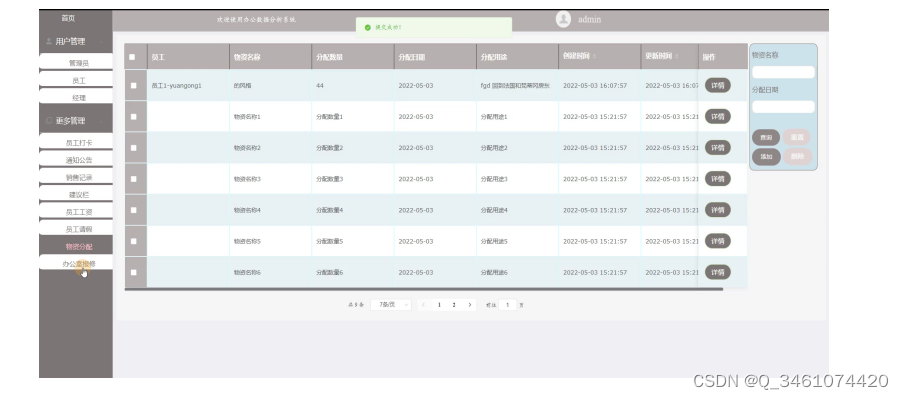Open the 员工请假 menu item
The image size is (904, 399).
tap(76, 229)
